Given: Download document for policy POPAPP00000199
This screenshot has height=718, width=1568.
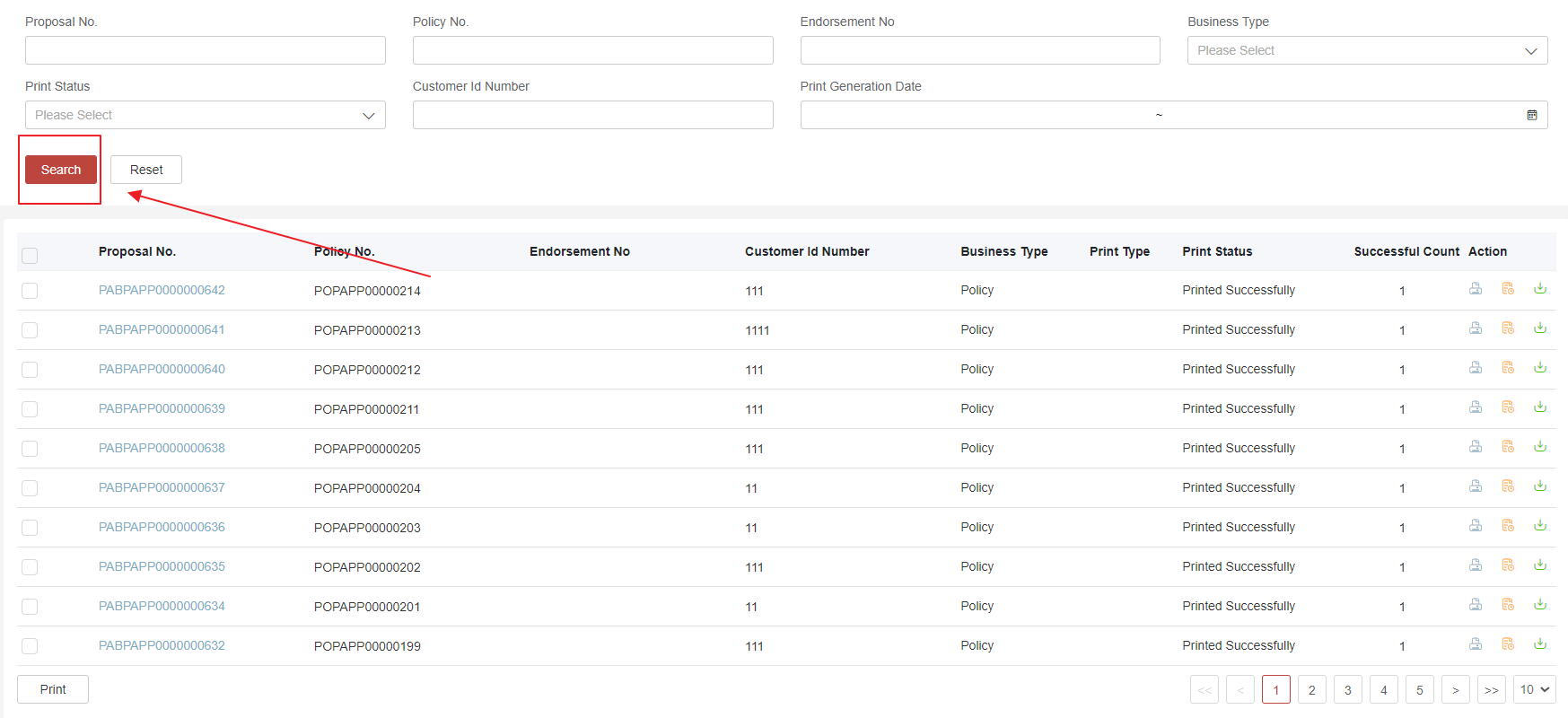Looking at the screenshot, I should tap(1540, 644).
